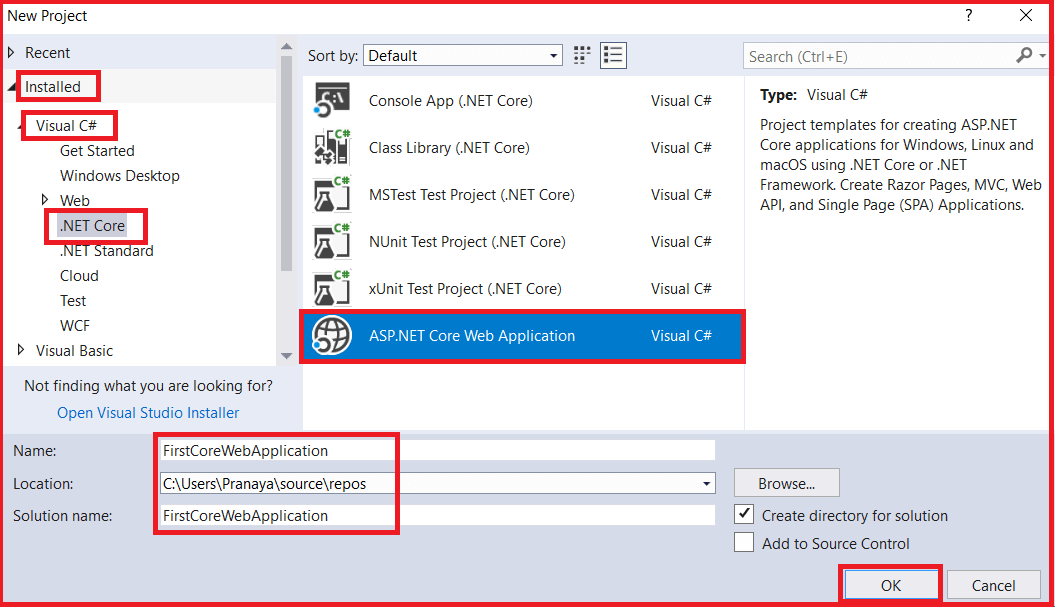The image size is (1055, 607).
Task: Click the xUnit Test Project icon
Action: (x=330, y=288)
